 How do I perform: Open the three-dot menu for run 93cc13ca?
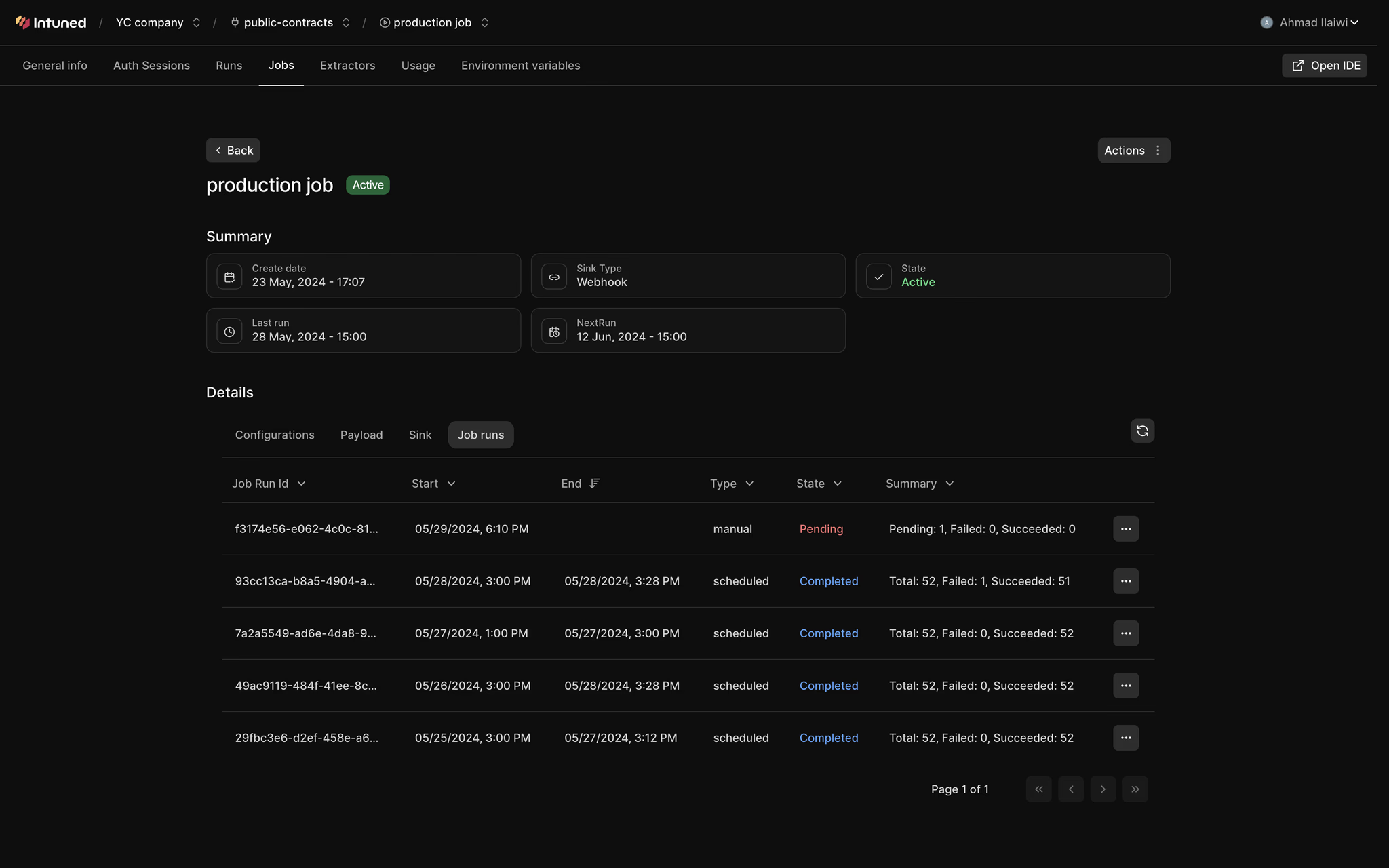(1125, 581)
